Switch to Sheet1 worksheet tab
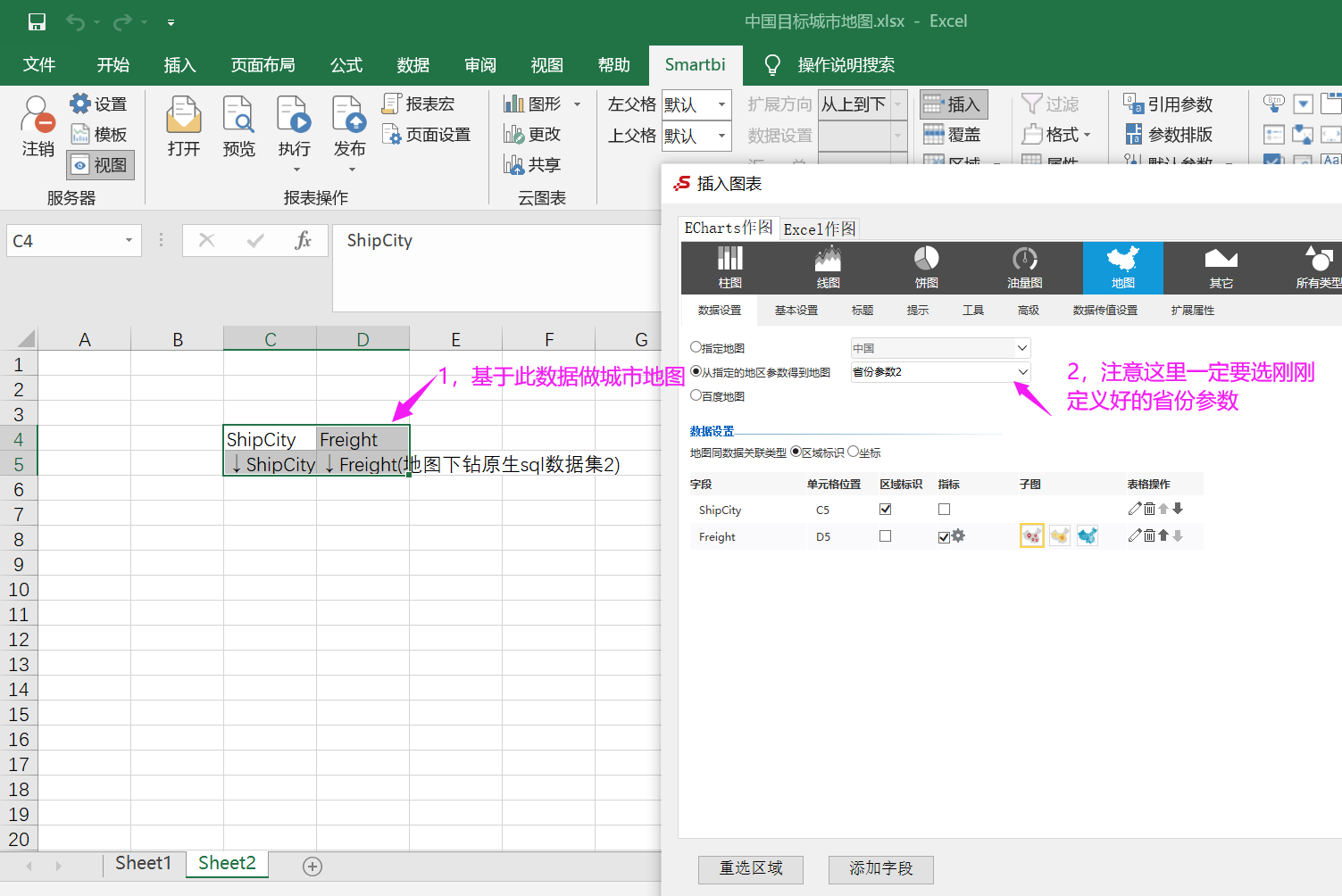Image resolution: width=1342 pixels, height=896 pixels. (143, 863)
